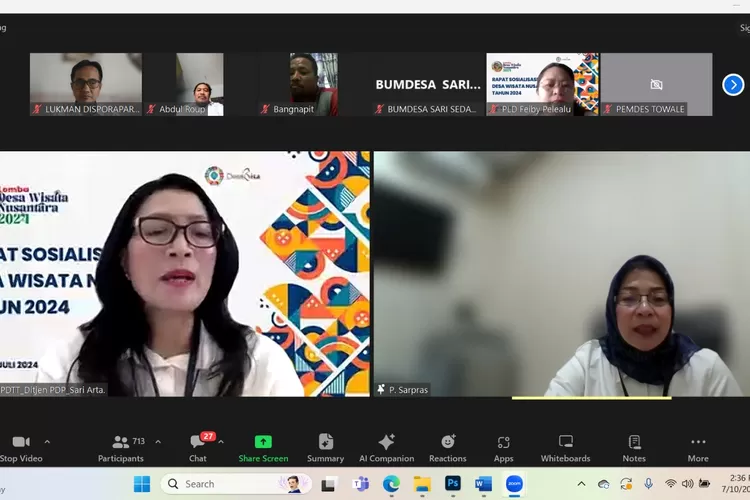Image resolution: width=750 pixels, height=500 pixels.
Task: Select PEMDES TOWALE participant tile
Action: coord(656,84)
